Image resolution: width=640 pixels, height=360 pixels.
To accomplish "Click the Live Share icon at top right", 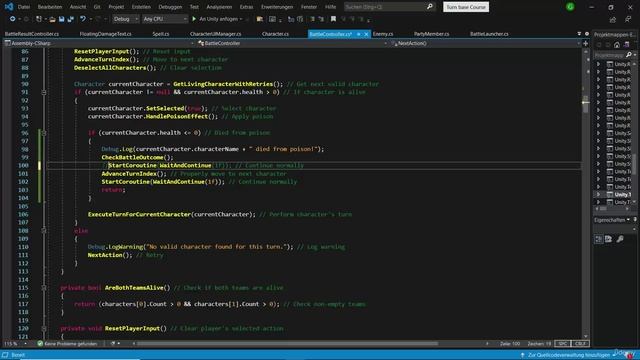I will [x=613, y=20].
